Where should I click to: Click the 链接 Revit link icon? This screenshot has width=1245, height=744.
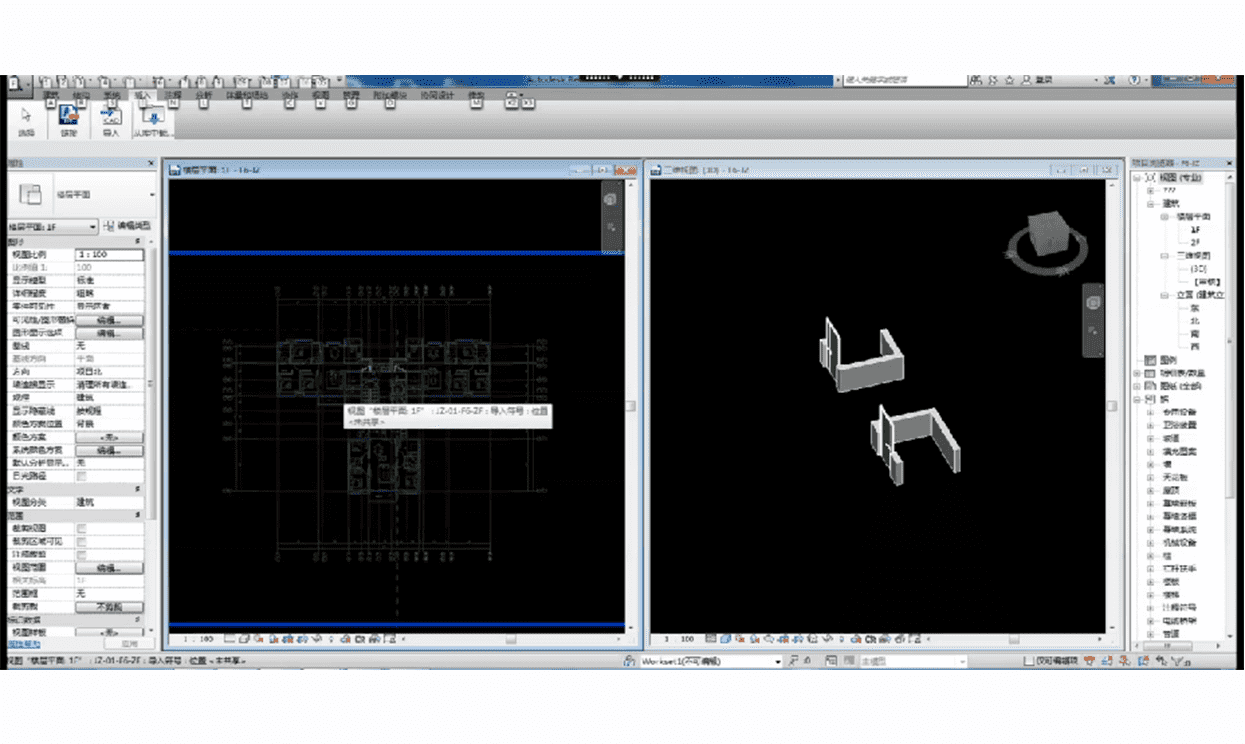coord(68,115)
